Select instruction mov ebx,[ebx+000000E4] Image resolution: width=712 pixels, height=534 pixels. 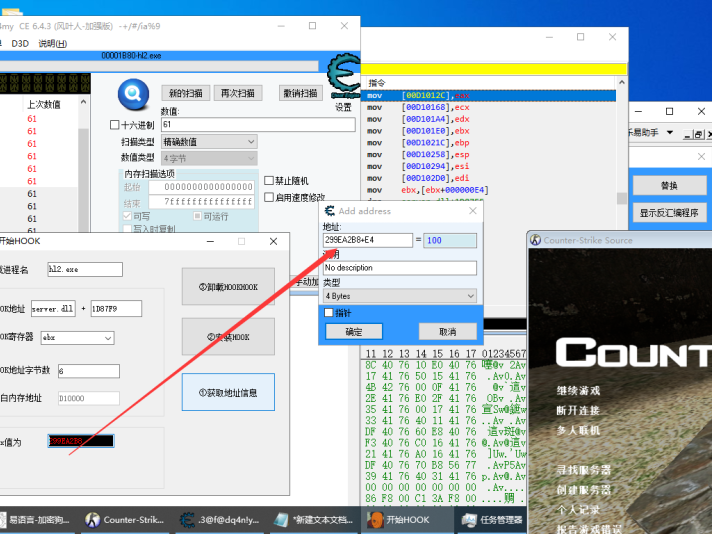(x=490, y=190)
